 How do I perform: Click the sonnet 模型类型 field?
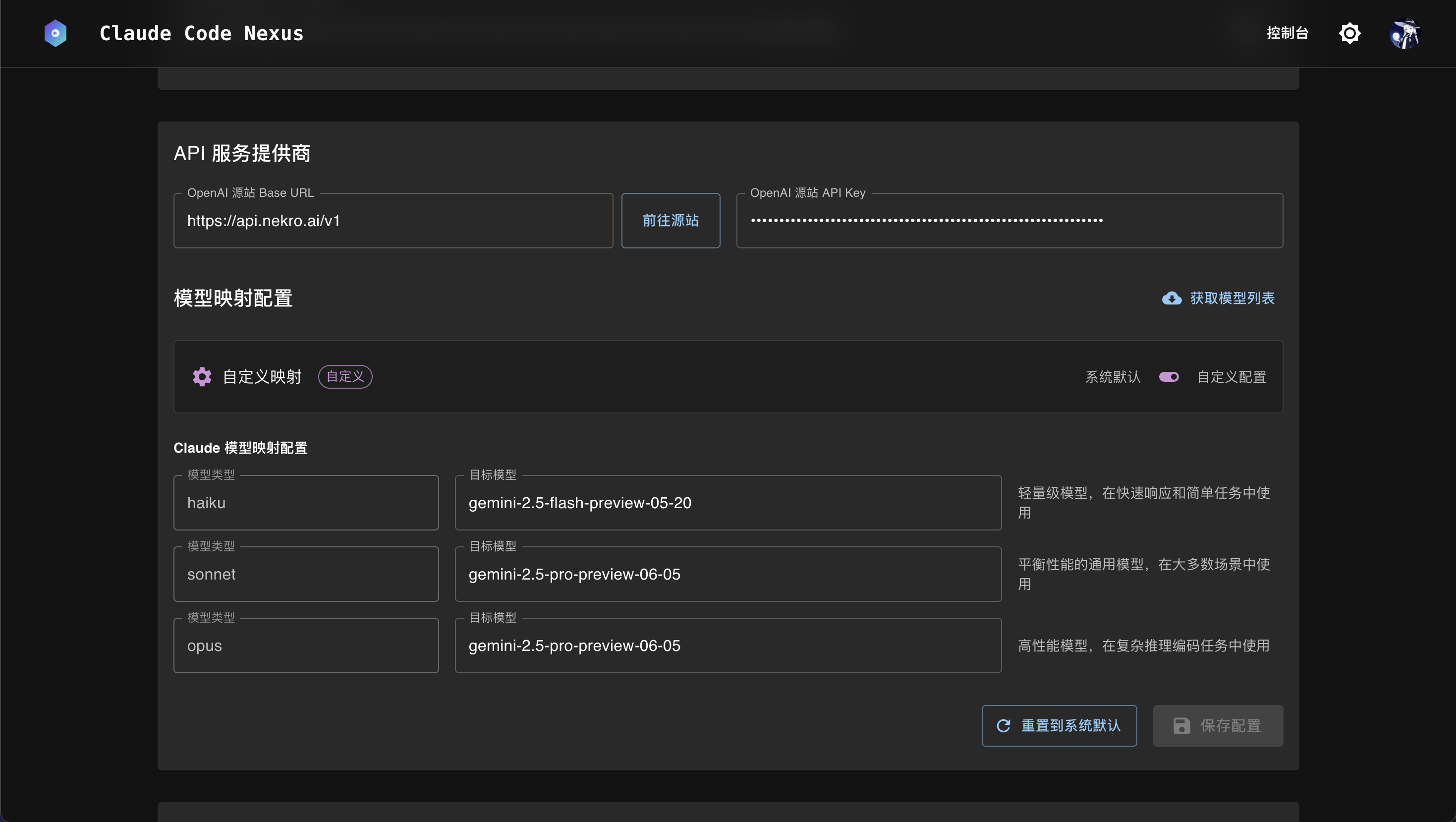[x=306, y=574]
